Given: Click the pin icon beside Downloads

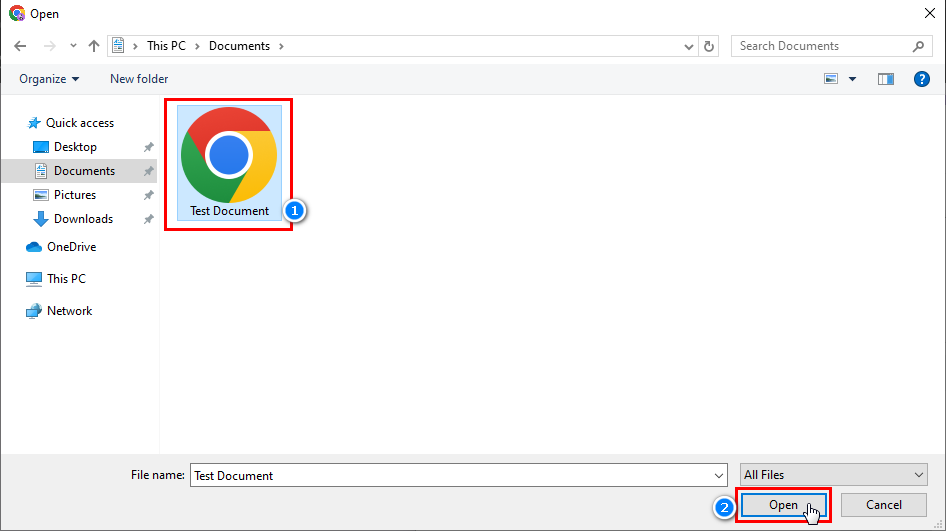Looking at the screenshot, I should (148, 220).
